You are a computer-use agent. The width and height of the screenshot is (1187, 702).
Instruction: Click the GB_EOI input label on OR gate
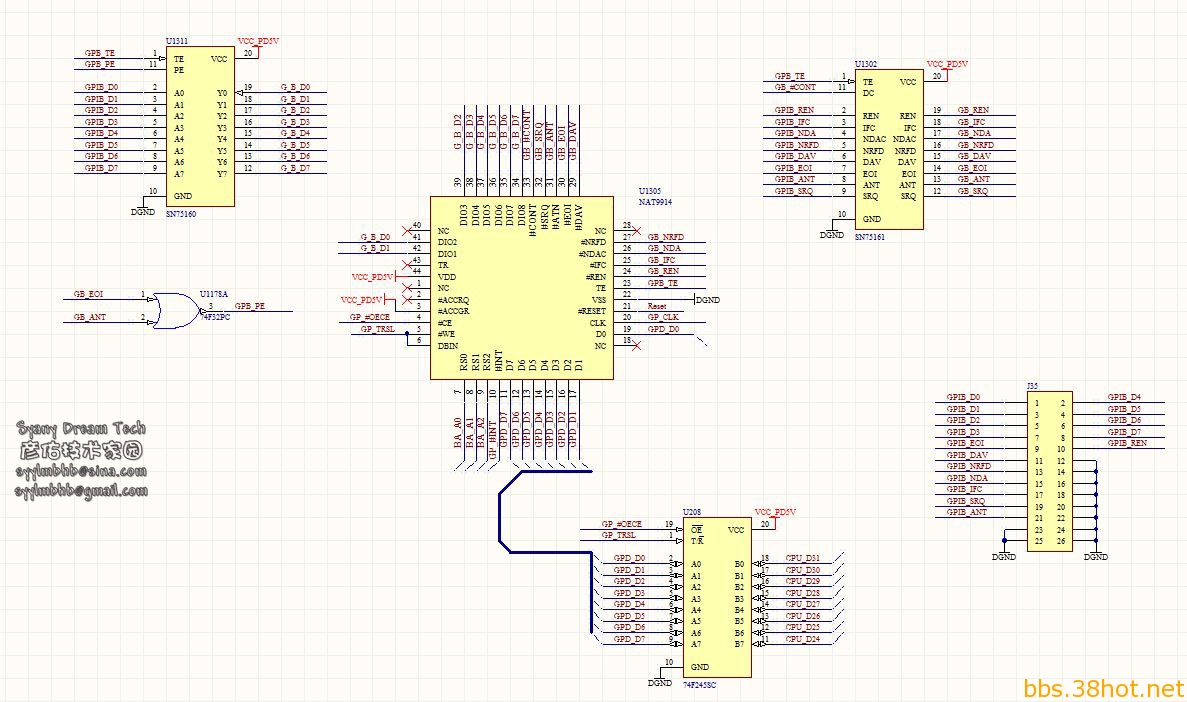89,294
